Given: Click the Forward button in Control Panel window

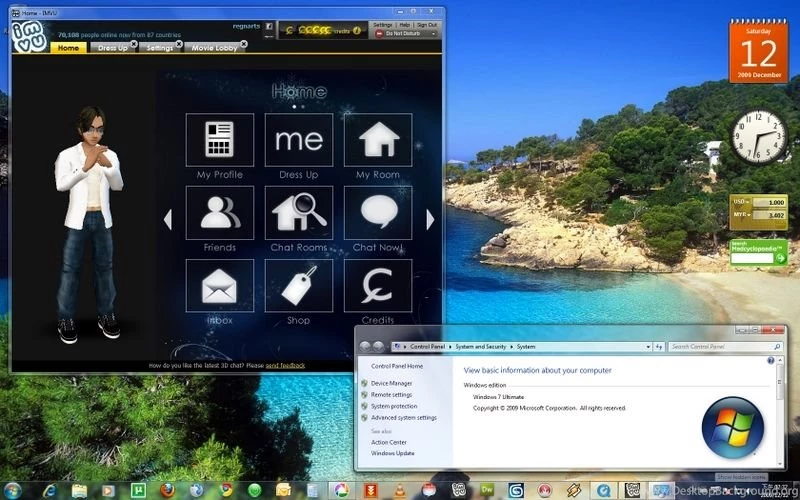Looking at the screenshot, I should coord(378,346).
